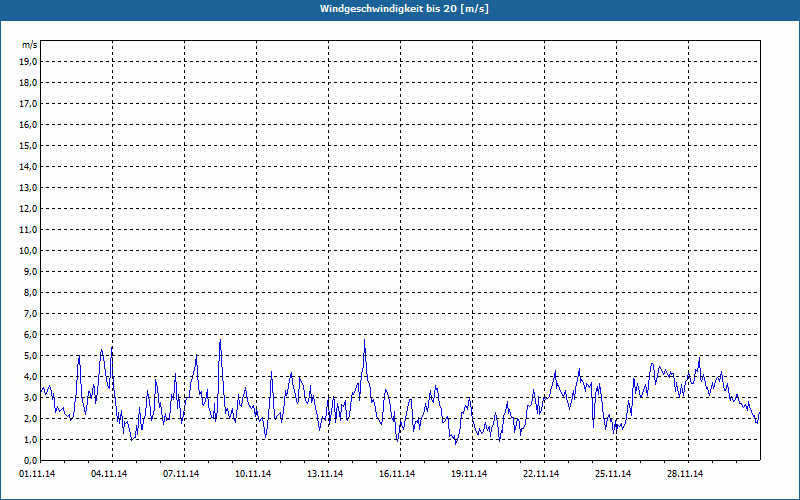Select the 19.11.14 date label
The image size is (800, 500).
[x=471, y=474]
